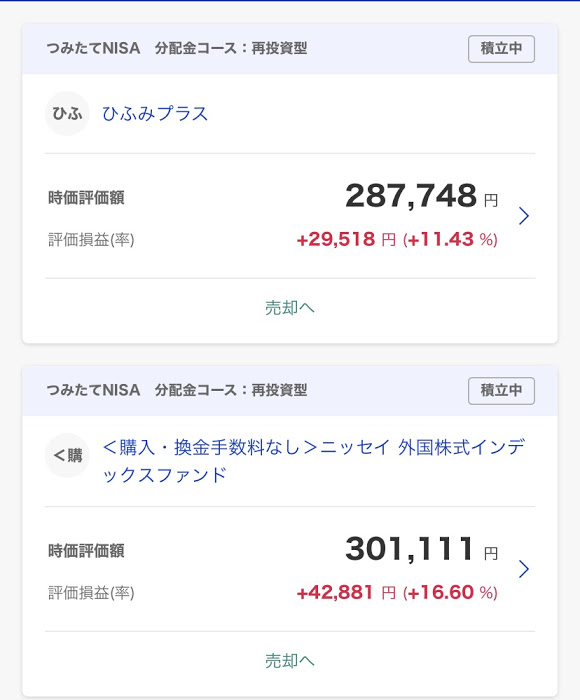
Task: Click the +29,518 円 profit figure
Action: coord(346,239)
